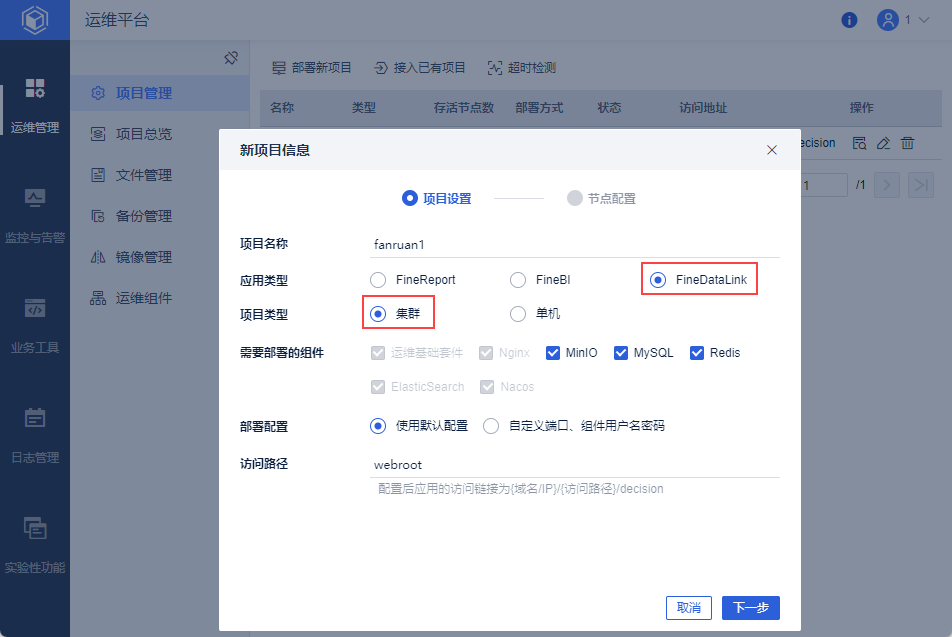
Task: Click the 操作 column header
Action: pyautogui.click(x=861, y=108)
